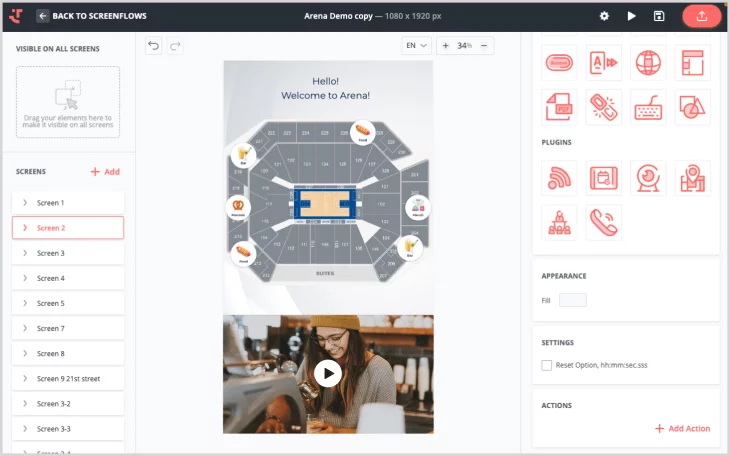Add the RSS feed plugin

tap(559, 178)
